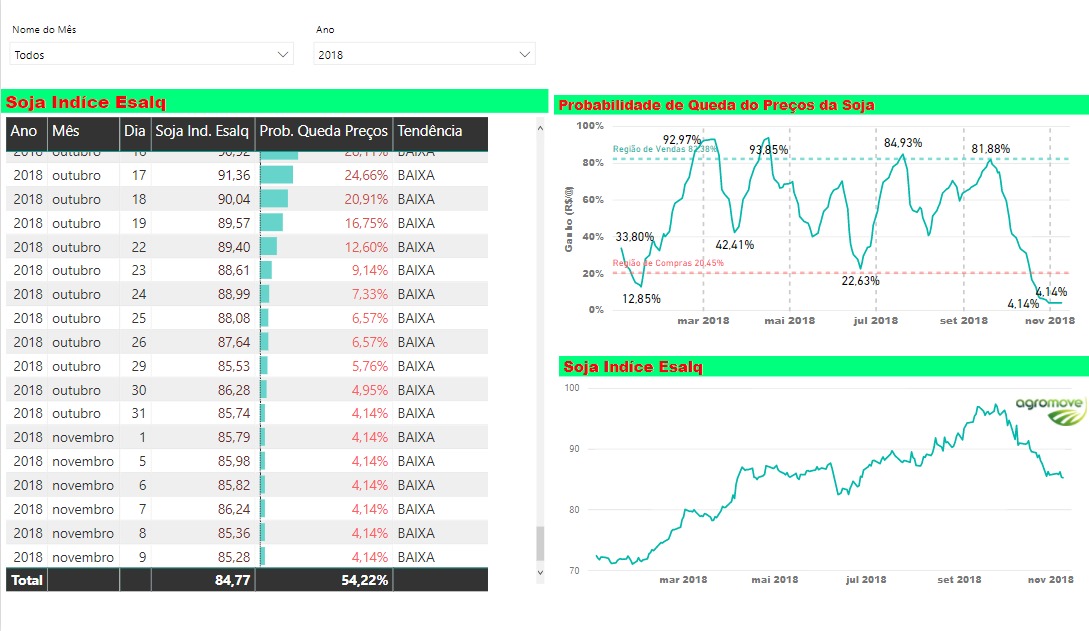Open the Nome do Mês dropdown chevron
The height and width of the screenshot is (631, 1089).
click(282, 55)
